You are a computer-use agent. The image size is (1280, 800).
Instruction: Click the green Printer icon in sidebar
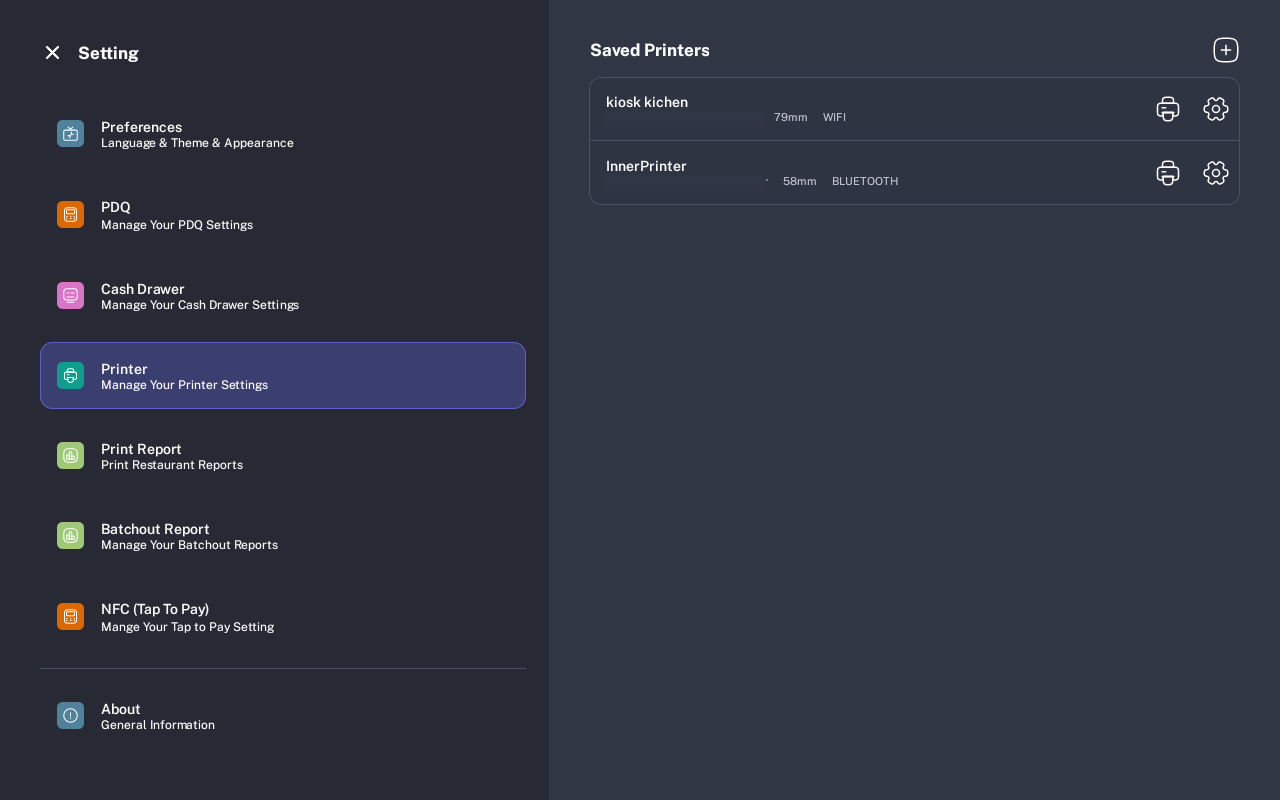(x=70, y=375)
